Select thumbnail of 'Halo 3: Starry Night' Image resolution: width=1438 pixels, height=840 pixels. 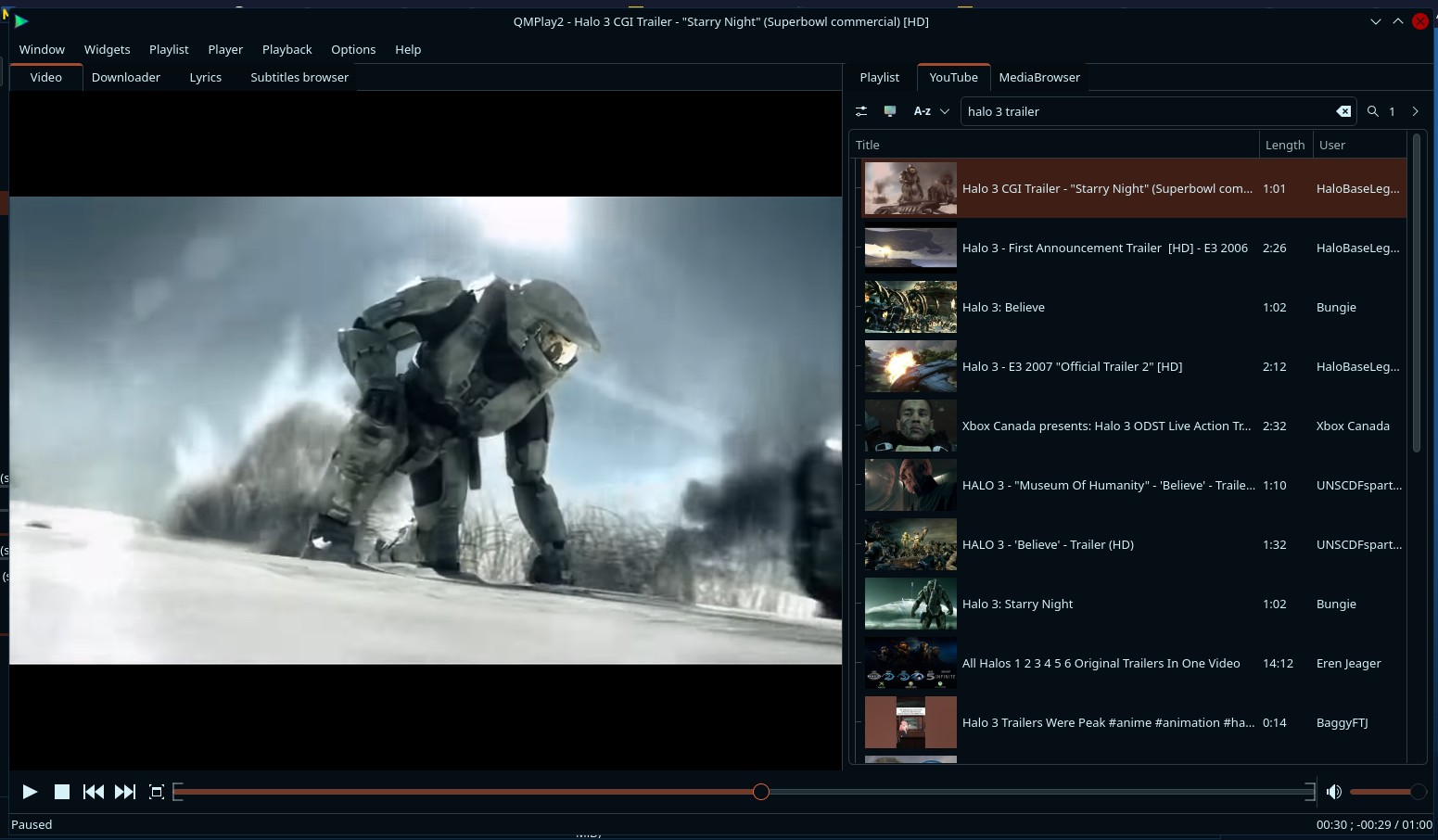point(910,604)
